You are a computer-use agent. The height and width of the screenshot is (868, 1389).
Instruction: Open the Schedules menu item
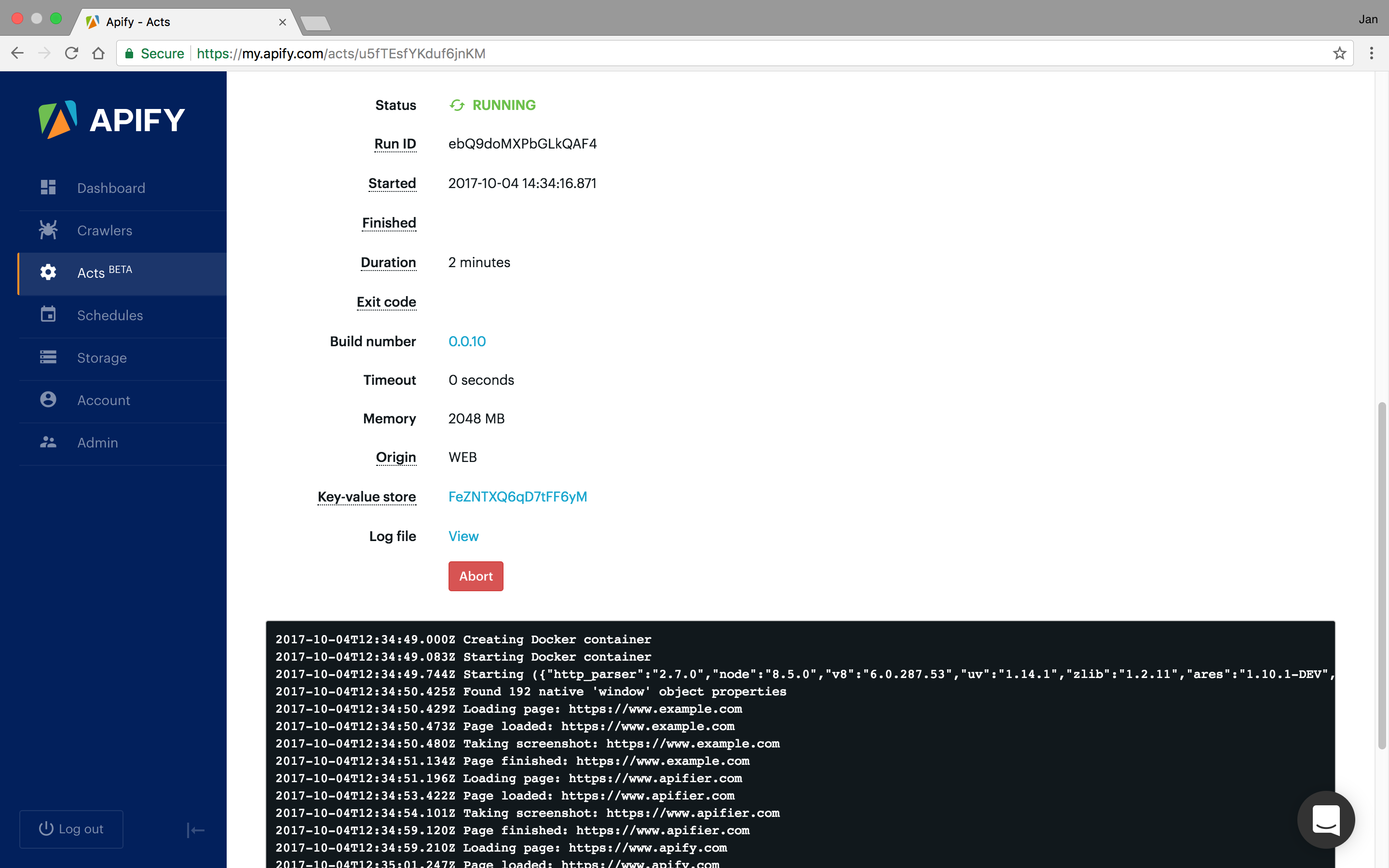click(x=109, y=315)
